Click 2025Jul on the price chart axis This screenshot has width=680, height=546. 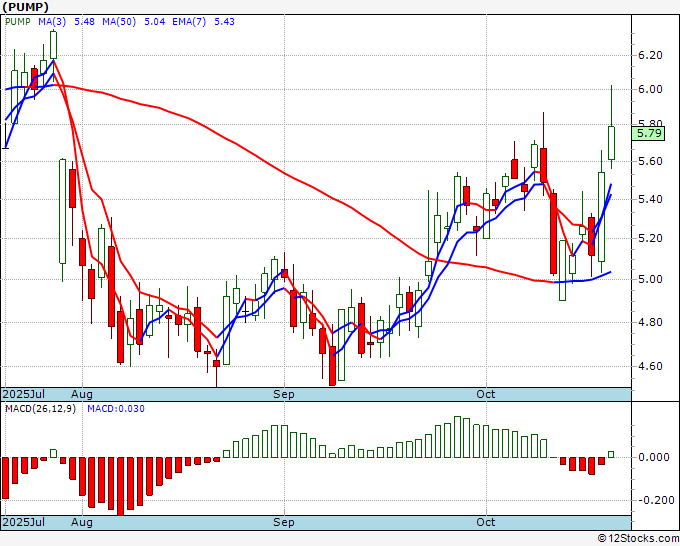(24, 394)
